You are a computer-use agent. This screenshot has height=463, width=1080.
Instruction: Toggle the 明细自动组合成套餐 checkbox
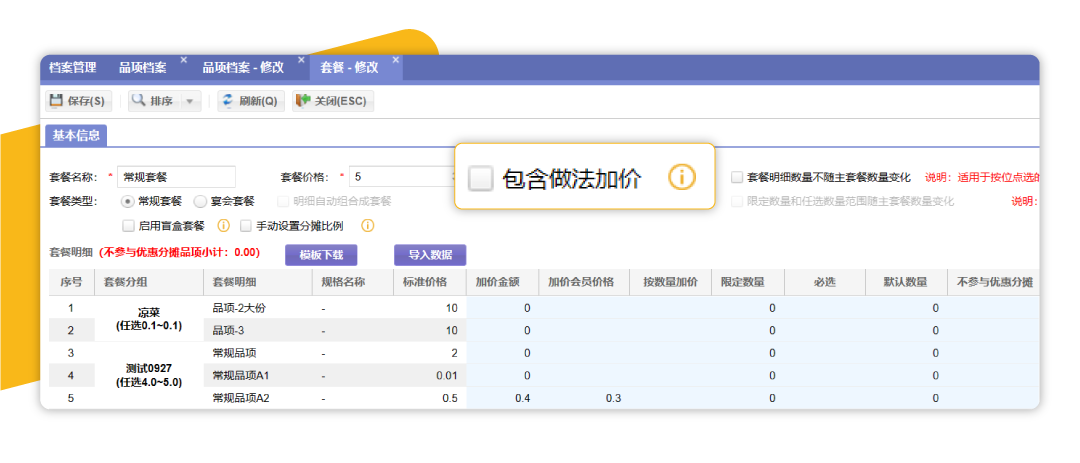(283, 202)
